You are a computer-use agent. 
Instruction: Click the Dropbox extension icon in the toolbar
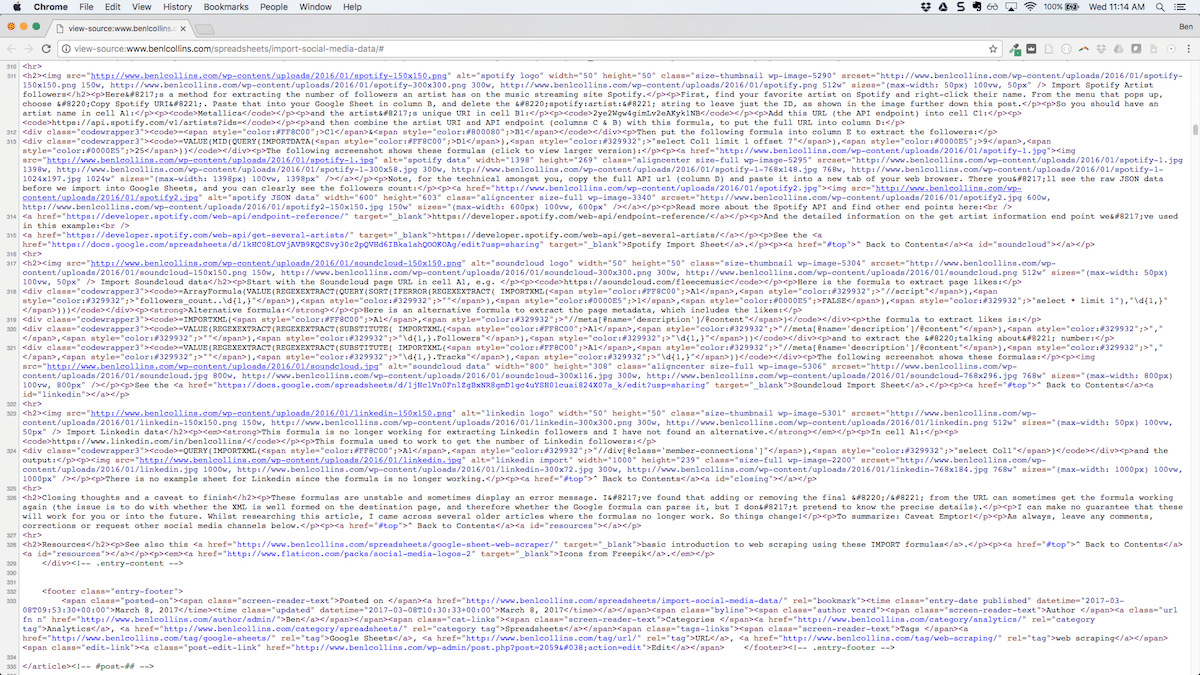1101,48
